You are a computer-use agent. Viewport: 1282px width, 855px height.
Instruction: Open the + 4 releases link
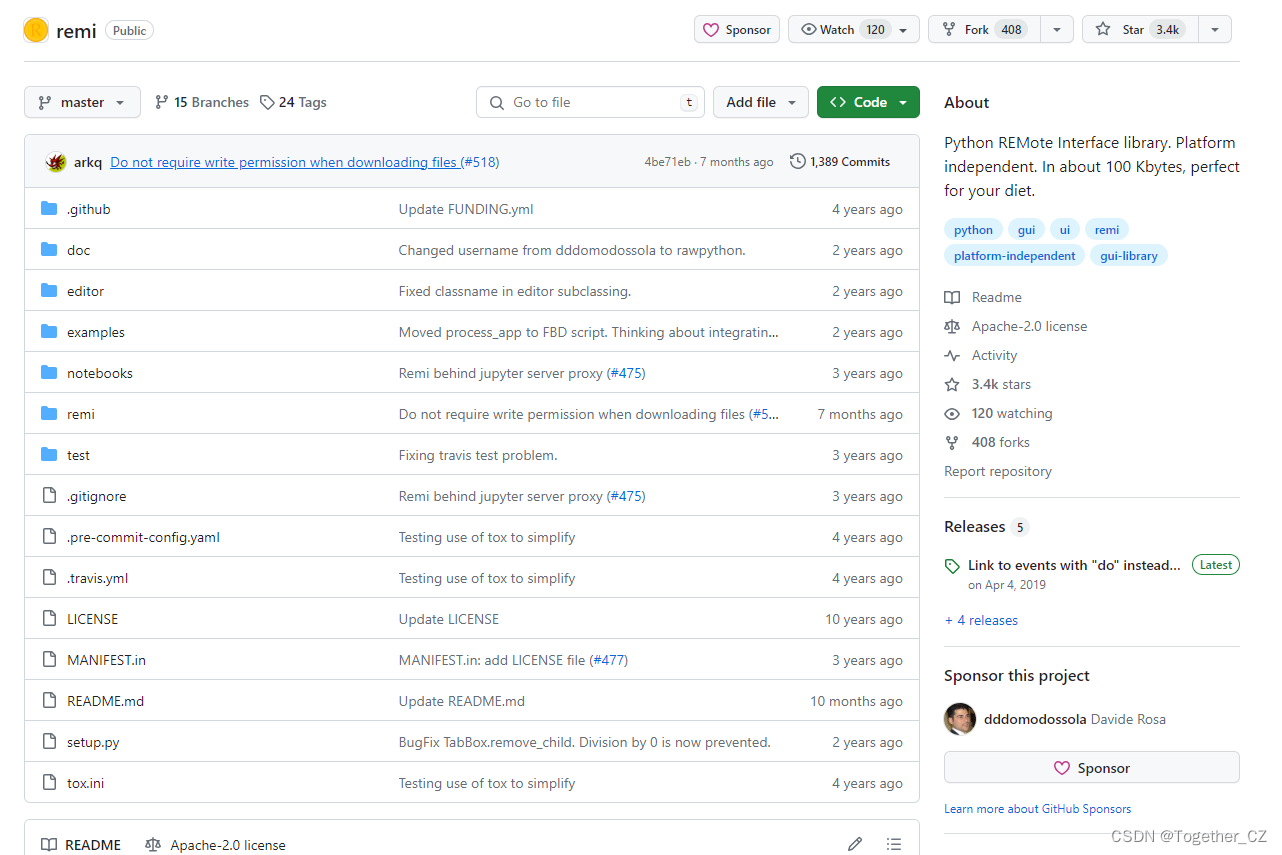pos(981,620)
